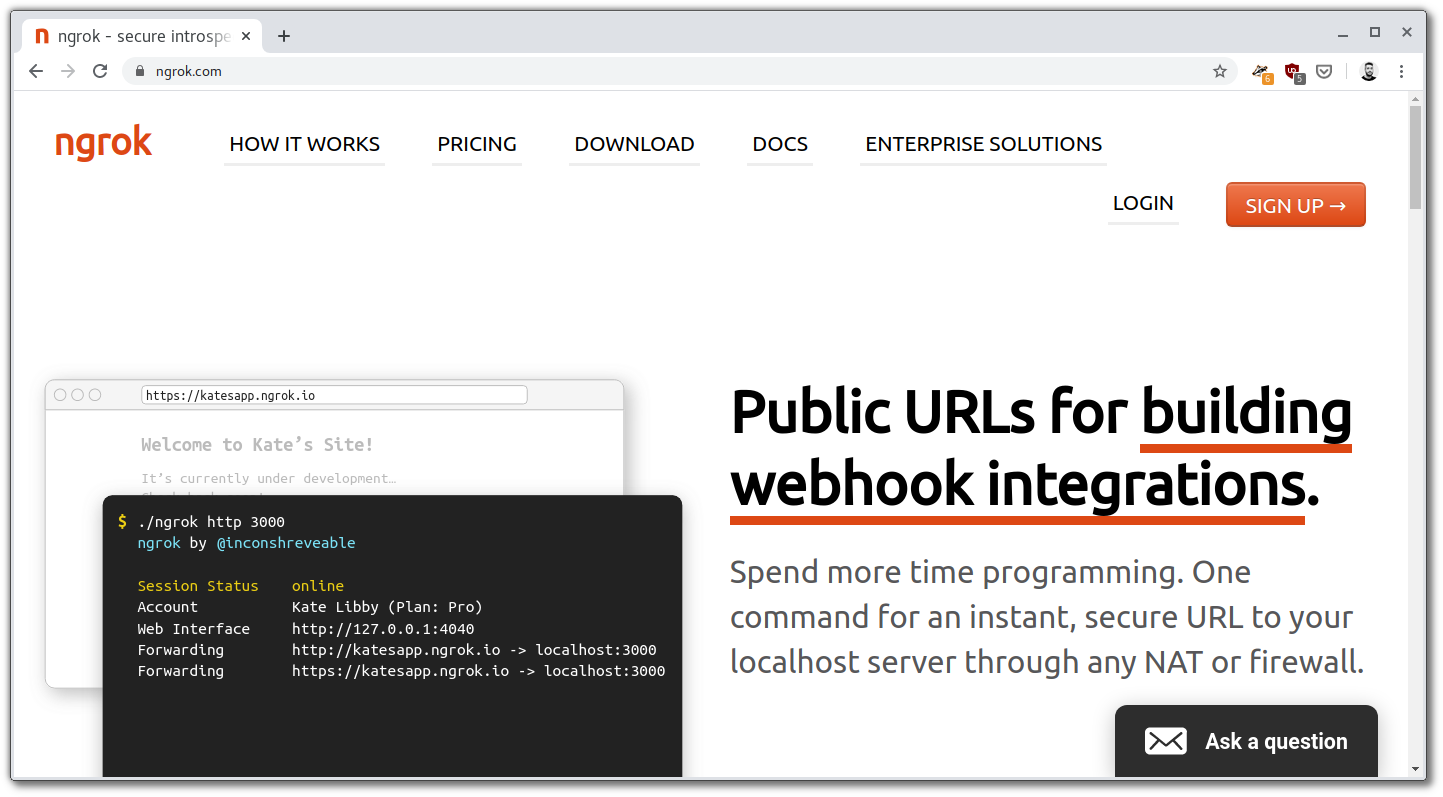Screen dimensions: 1443x797
Task: View site security info via the padlock
Action: pos(139,71)
